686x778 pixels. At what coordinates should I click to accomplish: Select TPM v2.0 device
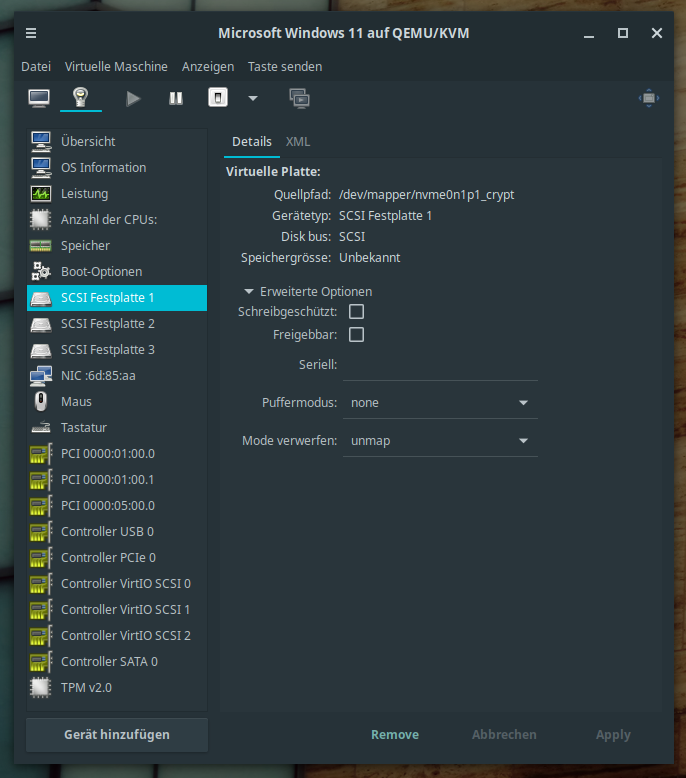[x=117, y=688]
